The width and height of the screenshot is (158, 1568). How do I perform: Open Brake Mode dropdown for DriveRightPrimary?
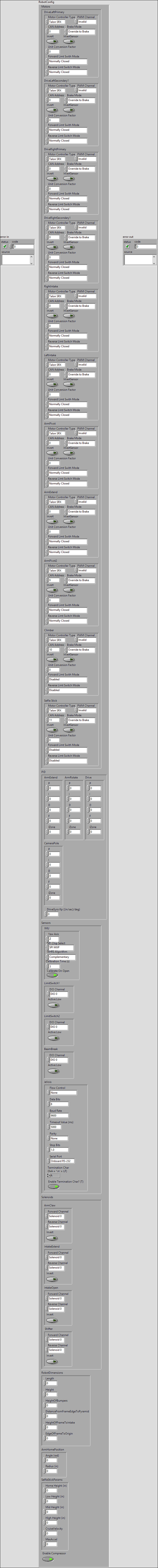(x=81, y=169)
